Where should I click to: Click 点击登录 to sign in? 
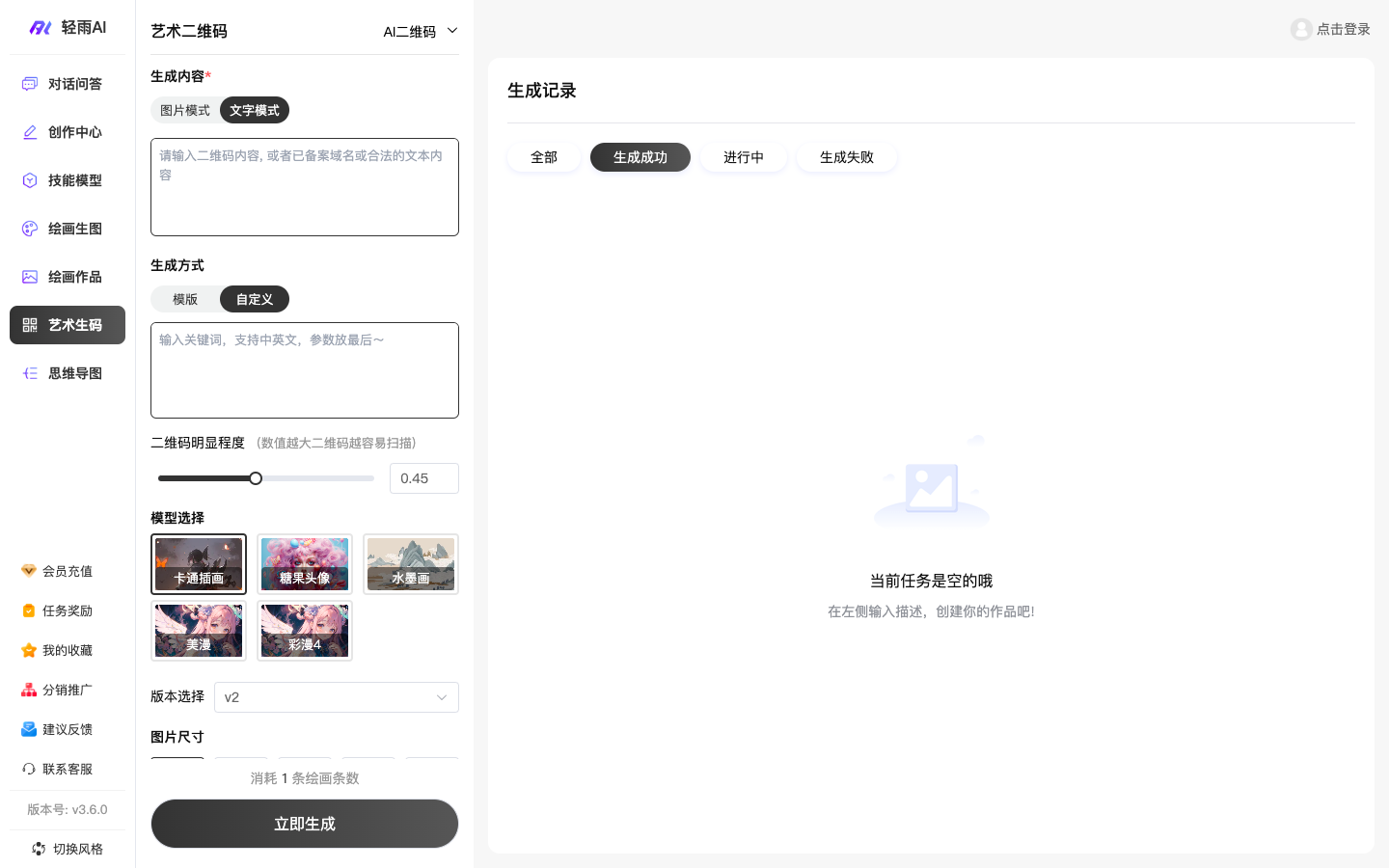pyautogui.click(x=1330, y=29)
